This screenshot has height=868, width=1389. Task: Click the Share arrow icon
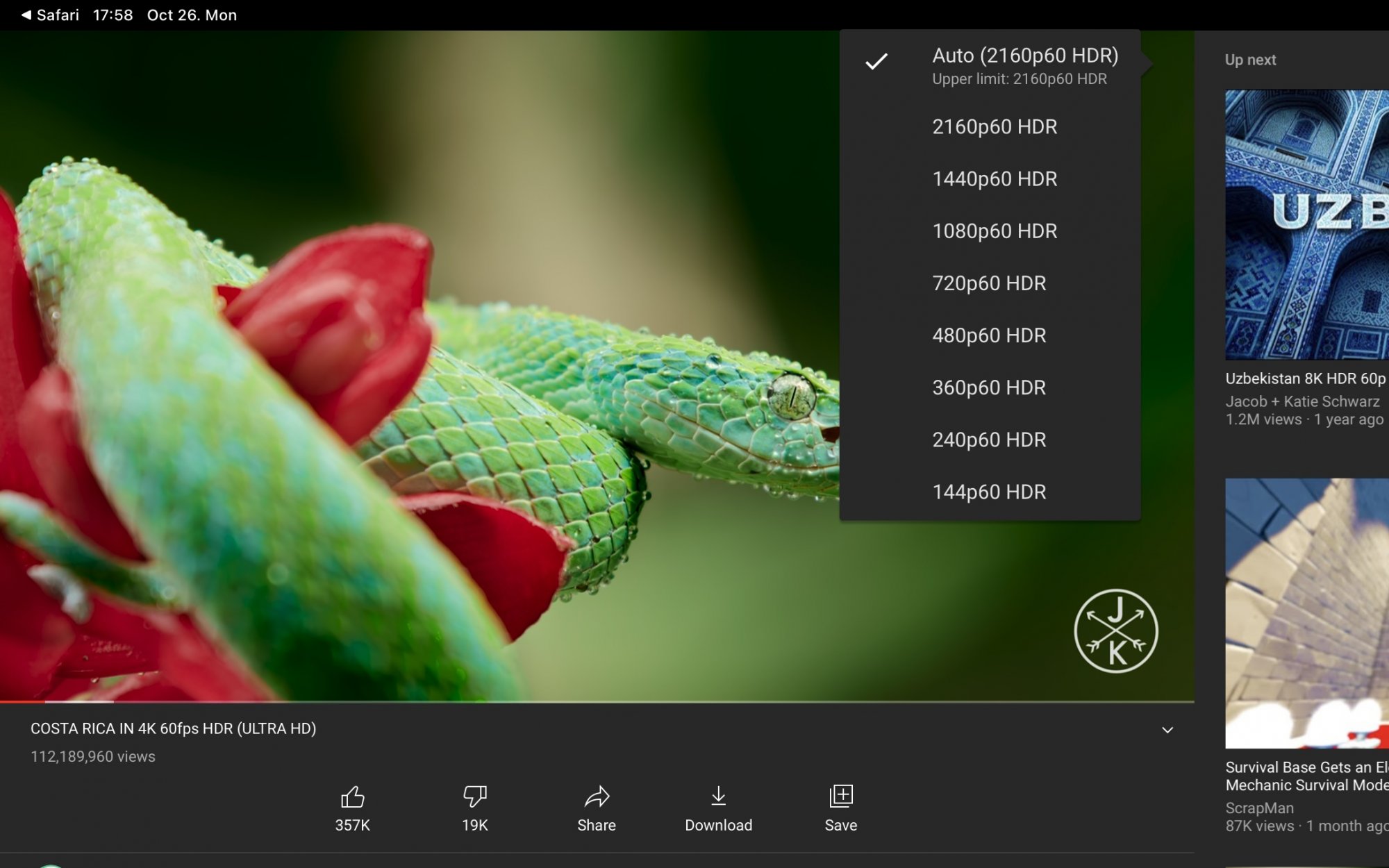click(x=597, y=796)
